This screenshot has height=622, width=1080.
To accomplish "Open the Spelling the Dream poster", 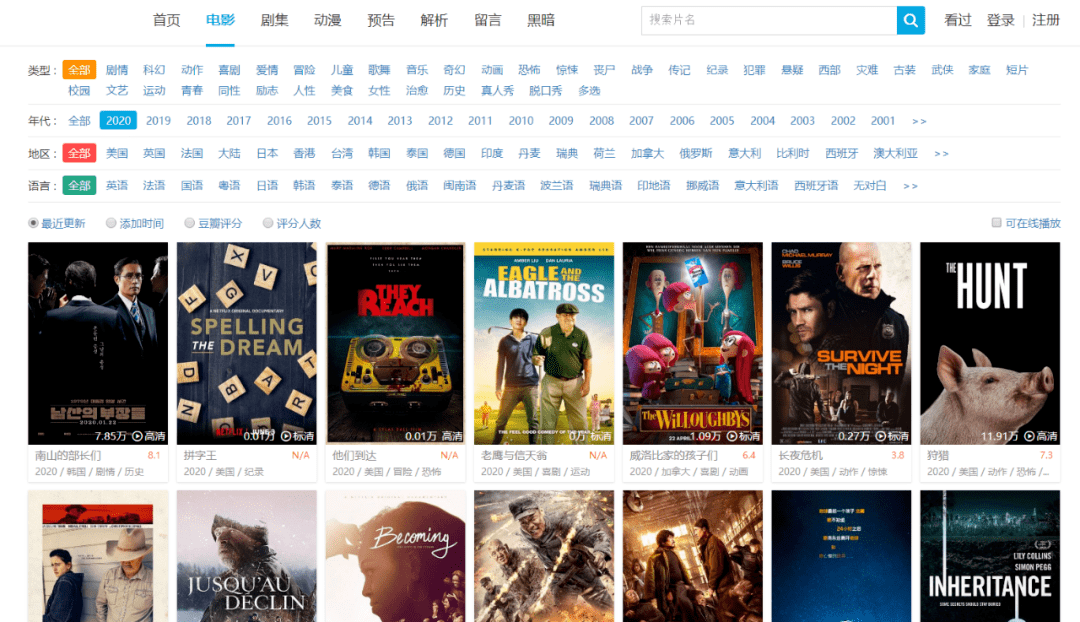I will [247, 343].
